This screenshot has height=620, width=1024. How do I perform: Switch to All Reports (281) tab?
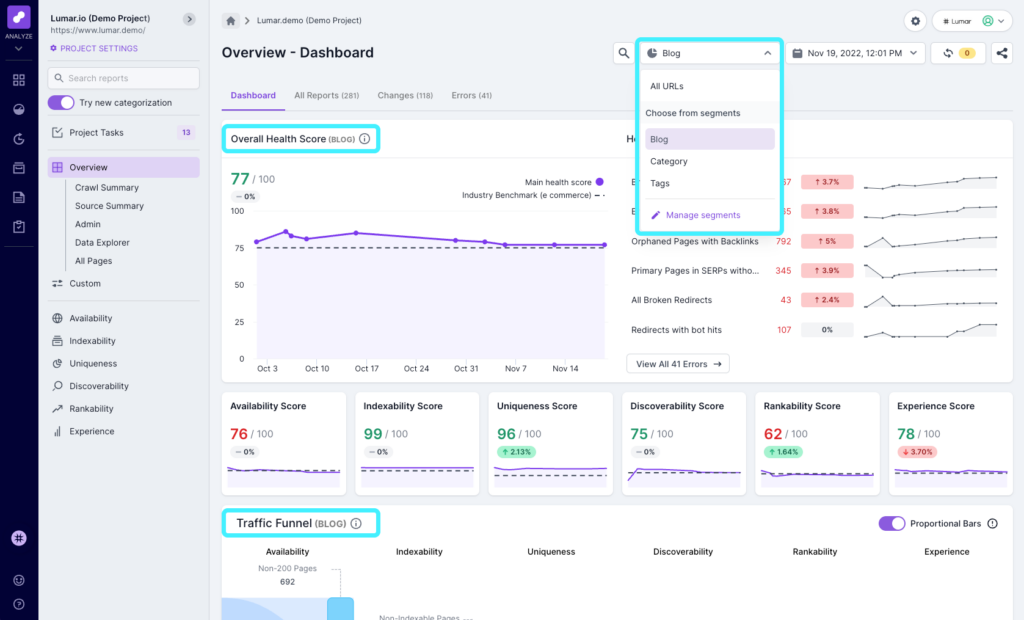coord(327,95)
